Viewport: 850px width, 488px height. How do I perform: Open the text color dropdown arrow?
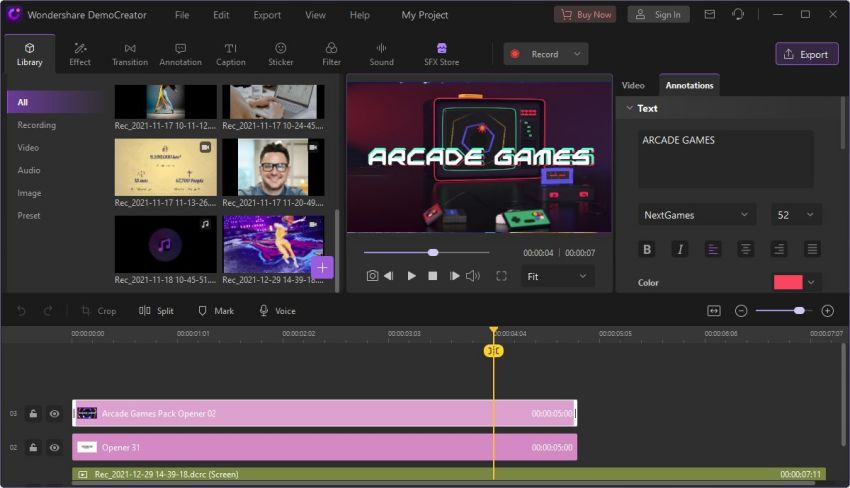point(812,282)
